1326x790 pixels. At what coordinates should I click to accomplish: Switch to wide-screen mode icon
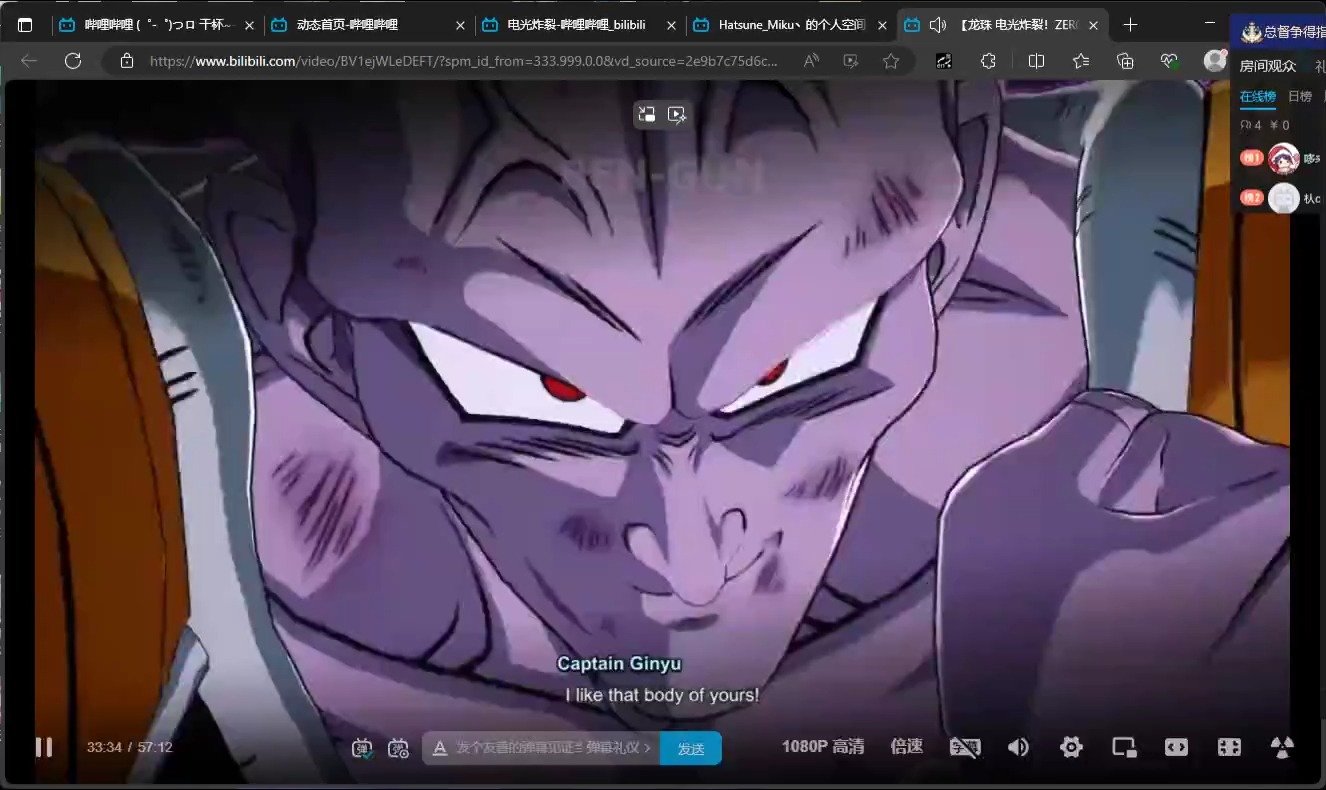point(1177,747)
